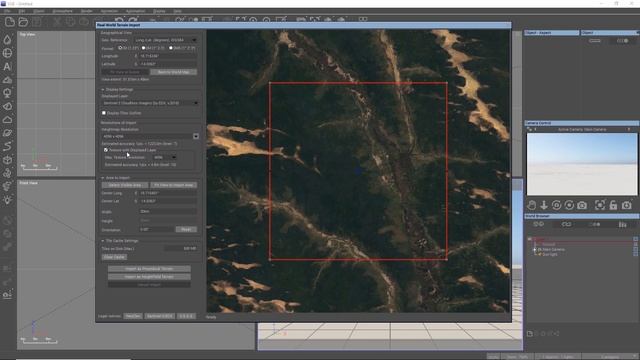640x360 pixels.
Task: Click the Orientation input field
Action: click(156, 229)
